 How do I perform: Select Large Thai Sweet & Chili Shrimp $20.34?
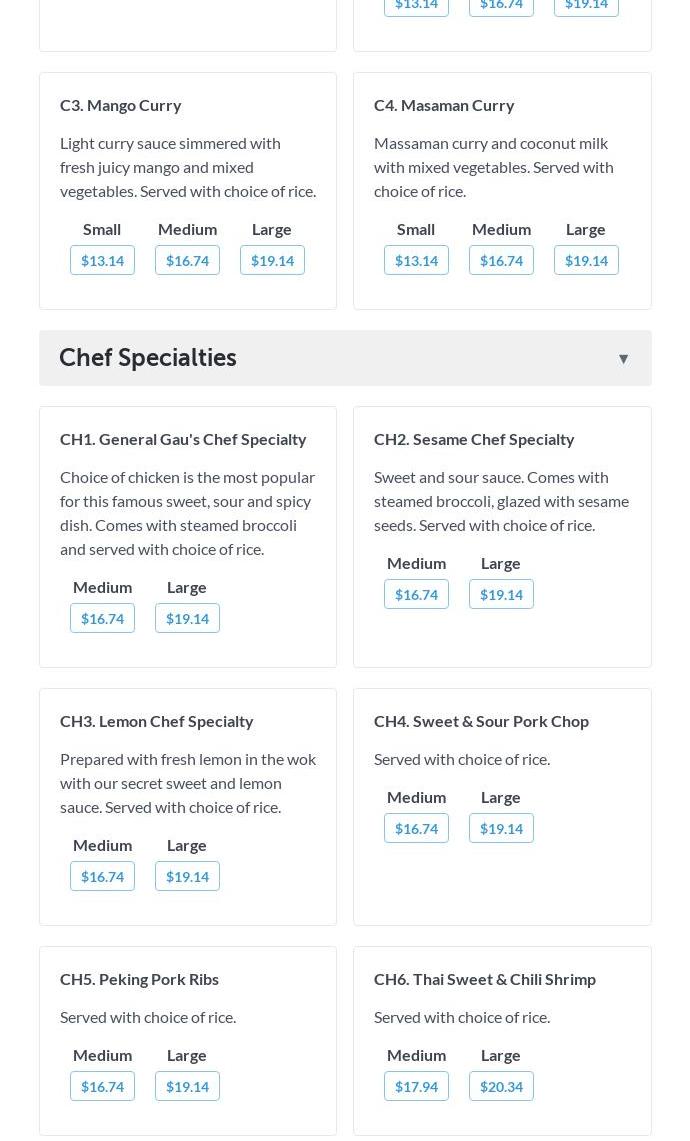tap(501, 1086)
